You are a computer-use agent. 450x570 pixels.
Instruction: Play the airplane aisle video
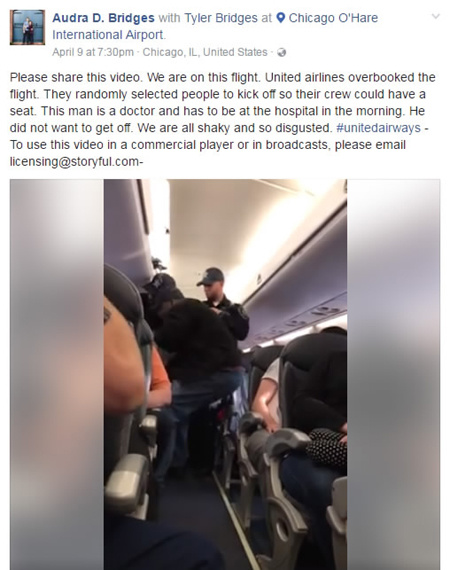click(225, 374)
